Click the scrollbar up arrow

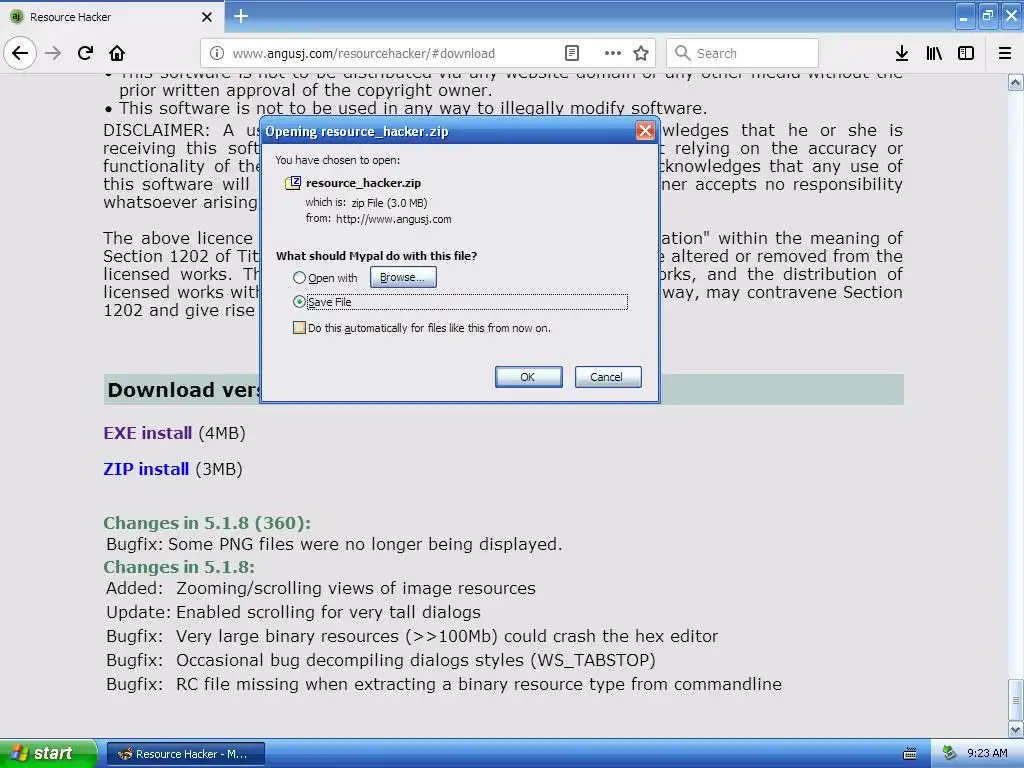pos(1016,82)
